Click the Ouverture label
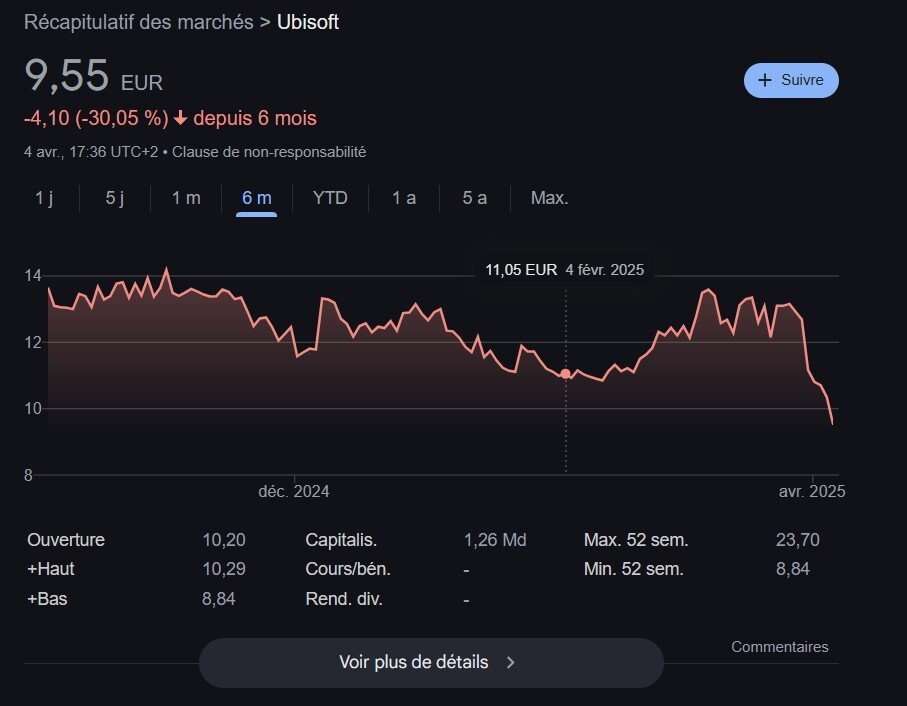This screenshot has width=907, height=706. (x=66, y=540)
